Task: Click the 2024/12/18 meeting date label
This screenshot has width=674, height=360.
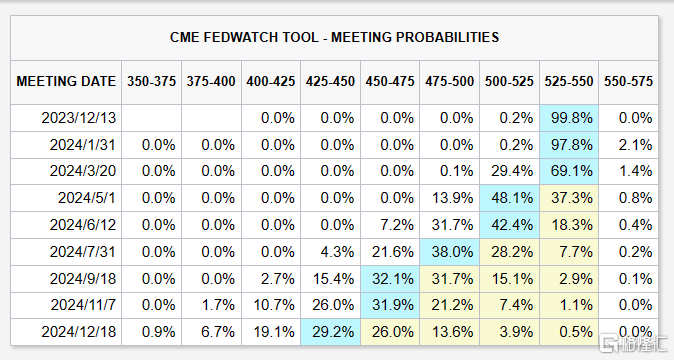Action: click(x=79, y=332)
